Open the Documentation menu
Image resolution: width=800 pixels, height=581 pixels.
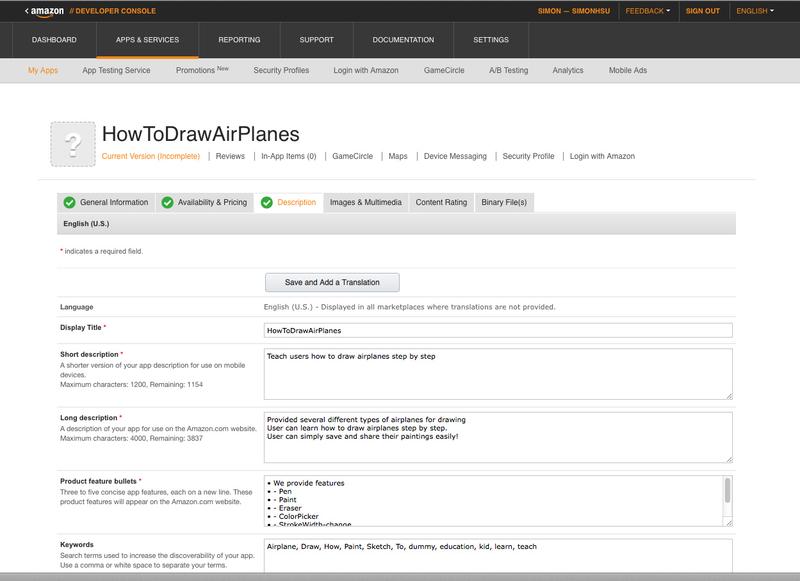(x=403, y=40)
